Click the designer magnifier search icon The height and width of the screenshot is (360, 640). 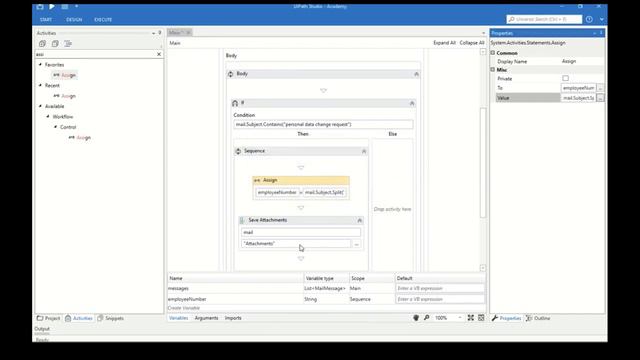pyautogui.click(x=427, y=318)
